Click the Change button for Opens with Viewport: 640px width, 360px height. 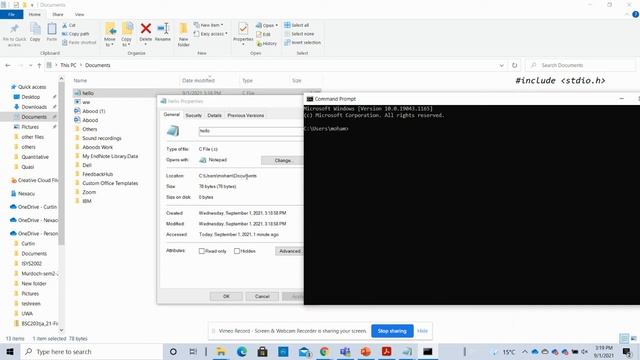click(x=282, y=160)
